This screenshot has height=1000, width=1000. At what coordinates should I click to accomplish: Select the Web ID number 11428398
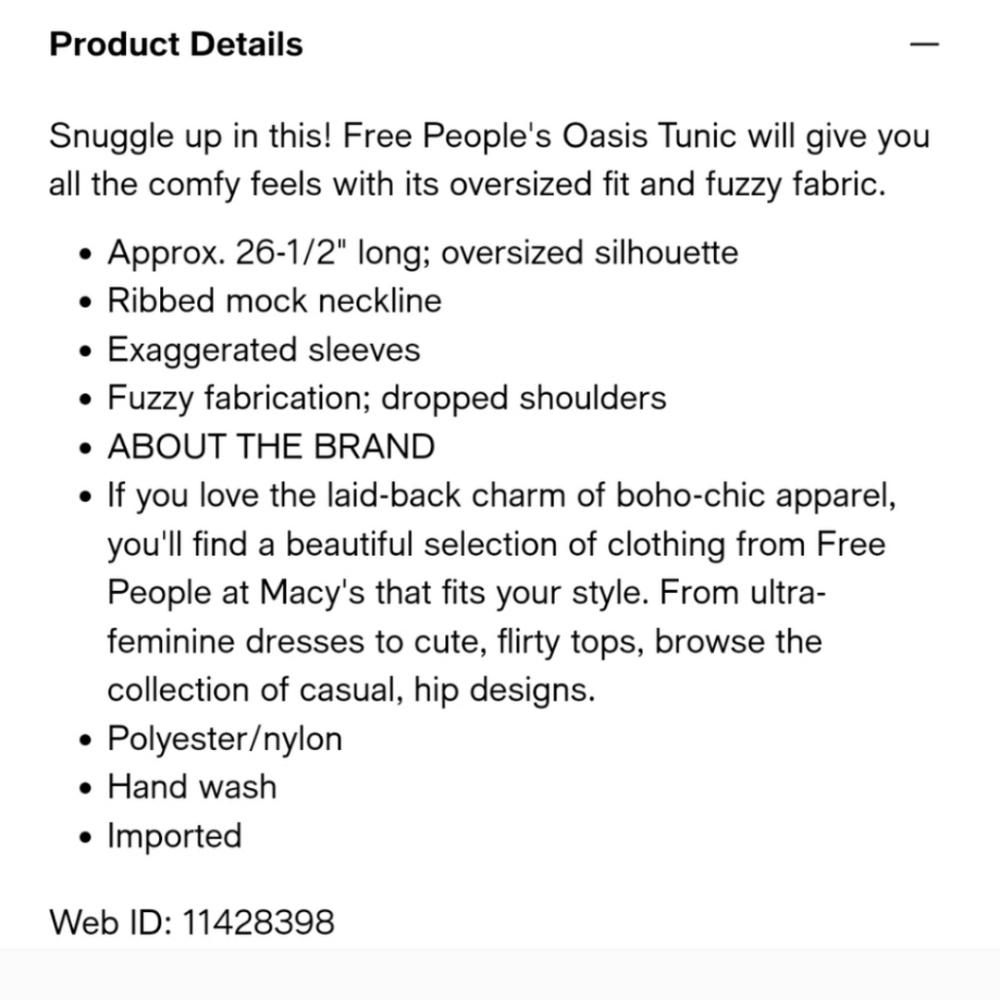258,922
